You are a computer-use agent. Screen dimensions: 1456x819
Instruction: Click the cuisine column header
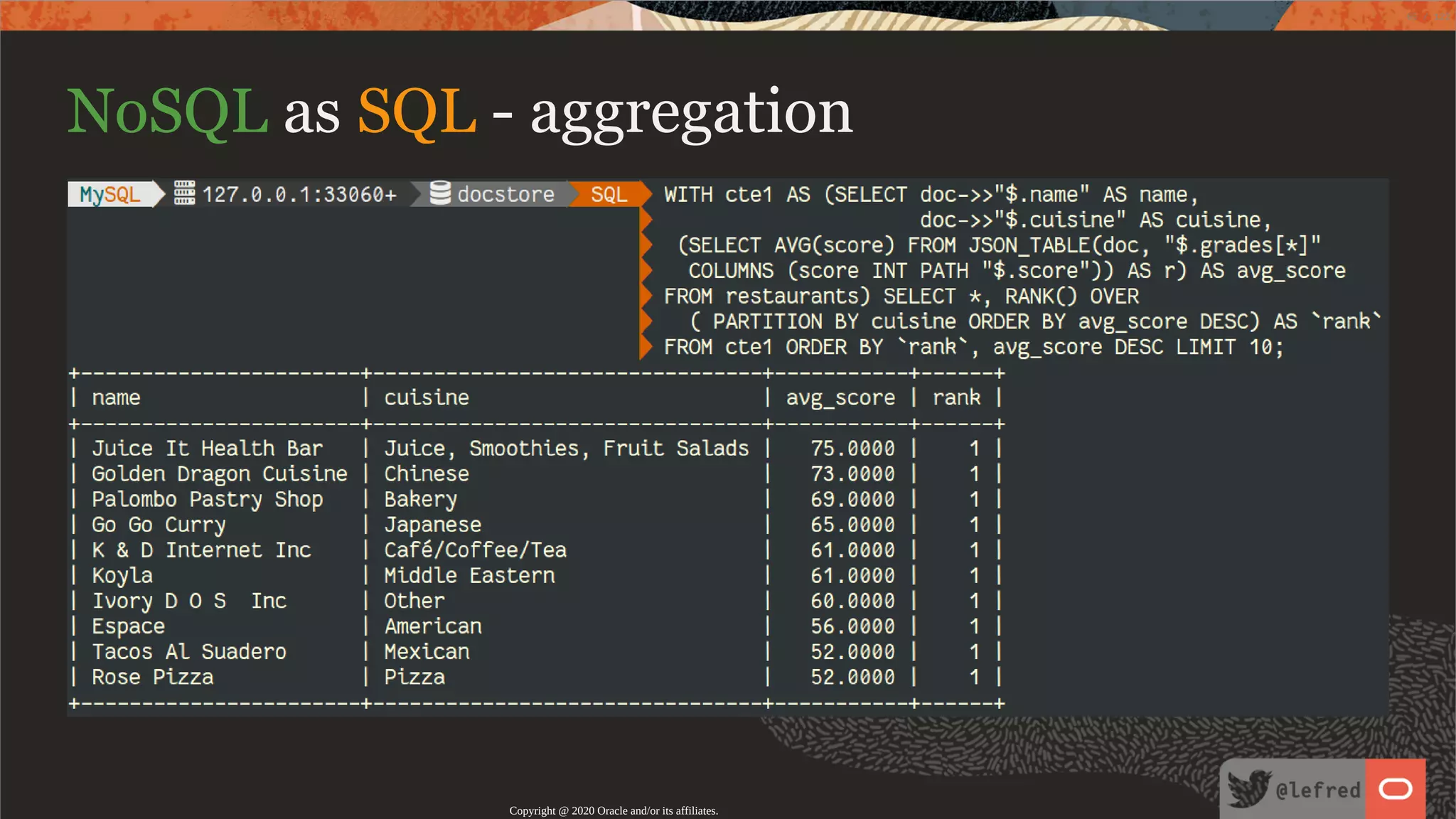tap(427, 397)
